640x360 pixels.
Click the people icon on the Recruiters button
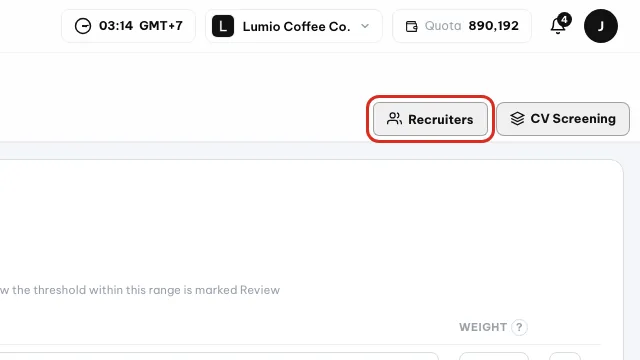[394, 119]
